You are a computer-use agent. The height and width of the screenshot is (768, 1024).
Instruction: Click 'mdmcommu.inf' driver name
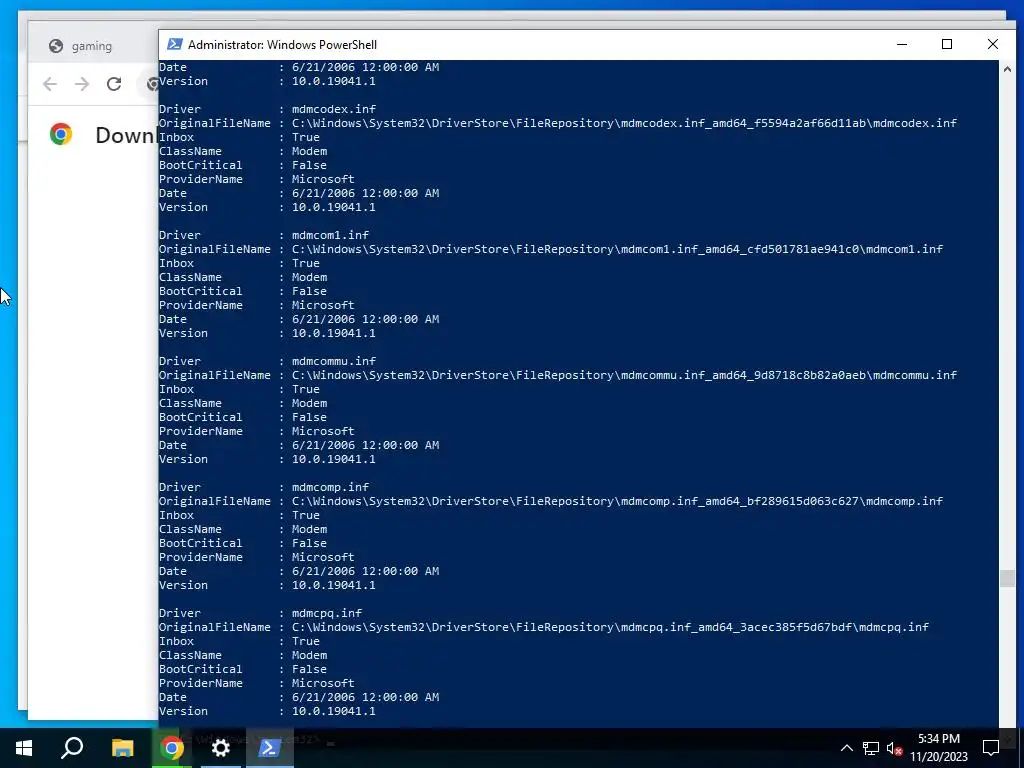pos(334,361)
